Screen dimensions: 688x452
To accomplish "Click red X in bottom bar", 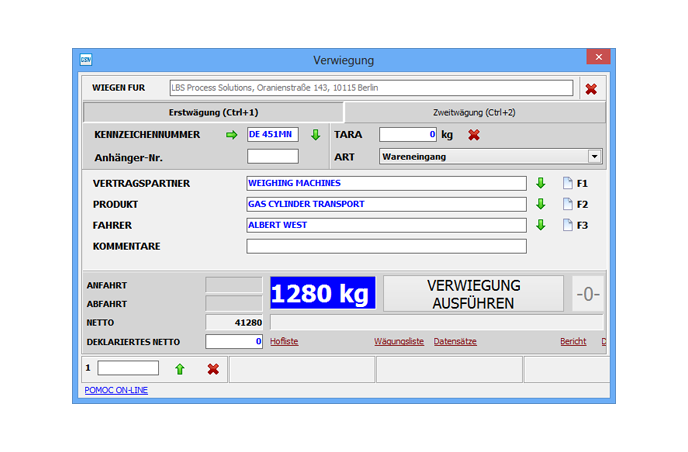I will 213,369.
